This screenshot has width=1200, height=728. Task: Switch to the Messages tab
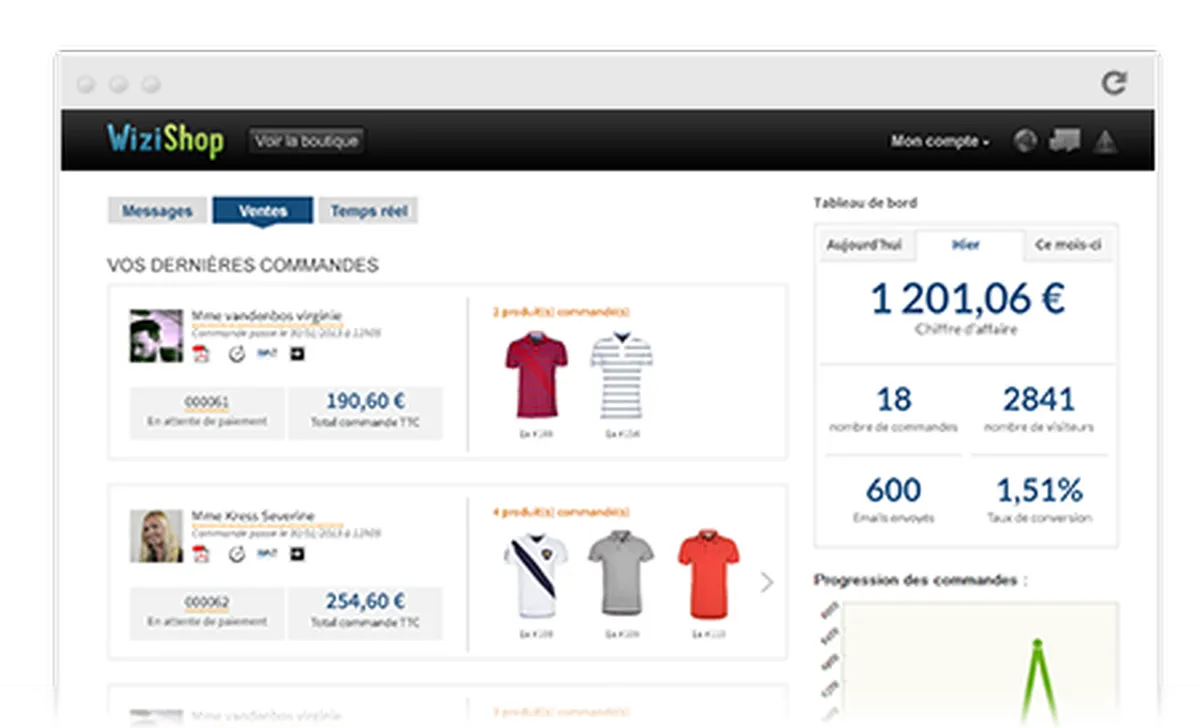pyautogui.click(x=157, y=211)
